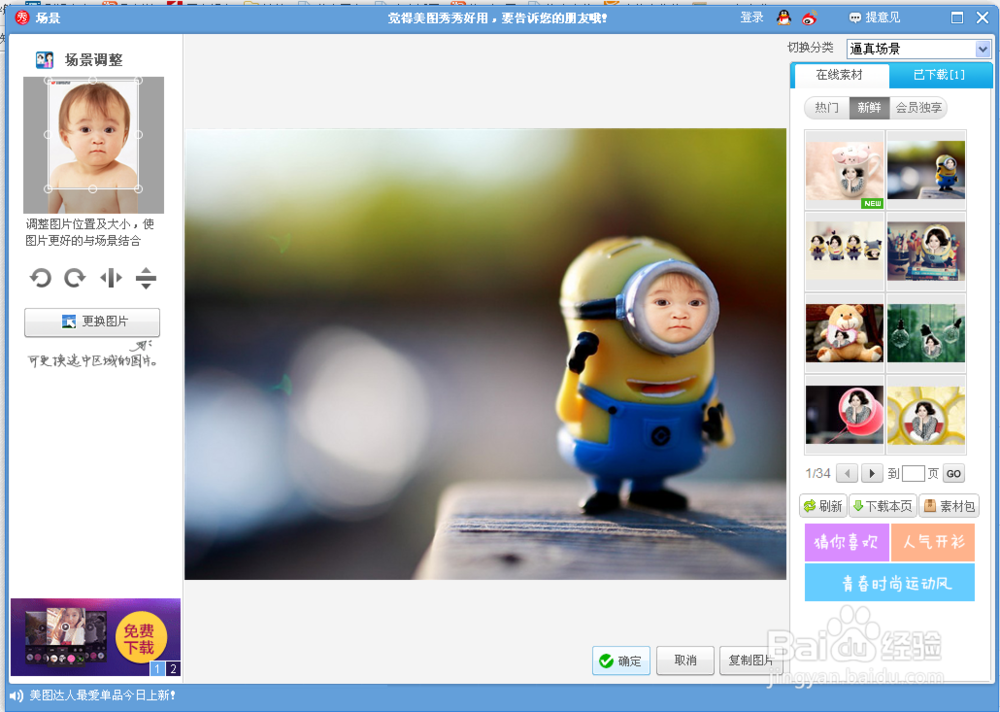
Task: Open the 人气开衫 banner
Action: [x=933, y=542]
